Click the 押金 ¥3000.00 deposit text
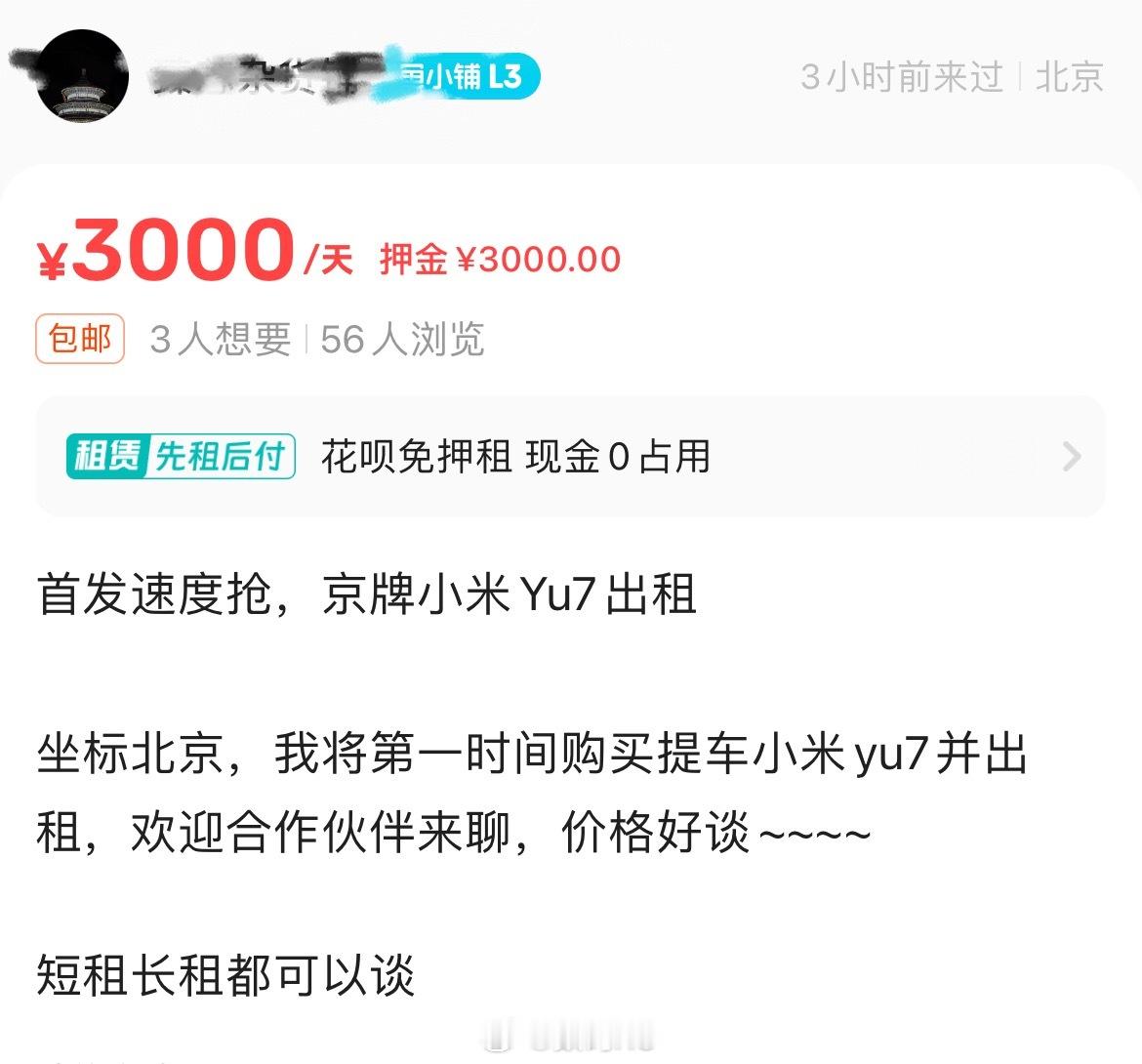The image size is (1142, 1064). (501, 260)
